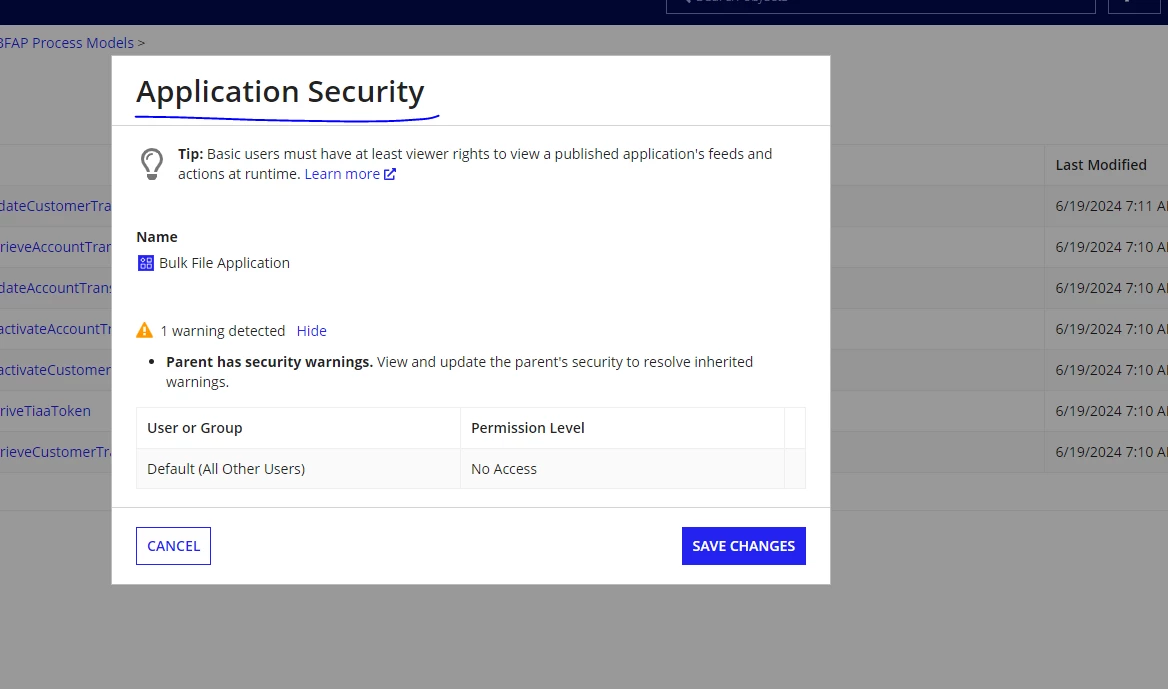This screenshot has width=1168, height=689.
Task: Click the 'Bulk File Application' name text
Action: click(x=224, y=263)
